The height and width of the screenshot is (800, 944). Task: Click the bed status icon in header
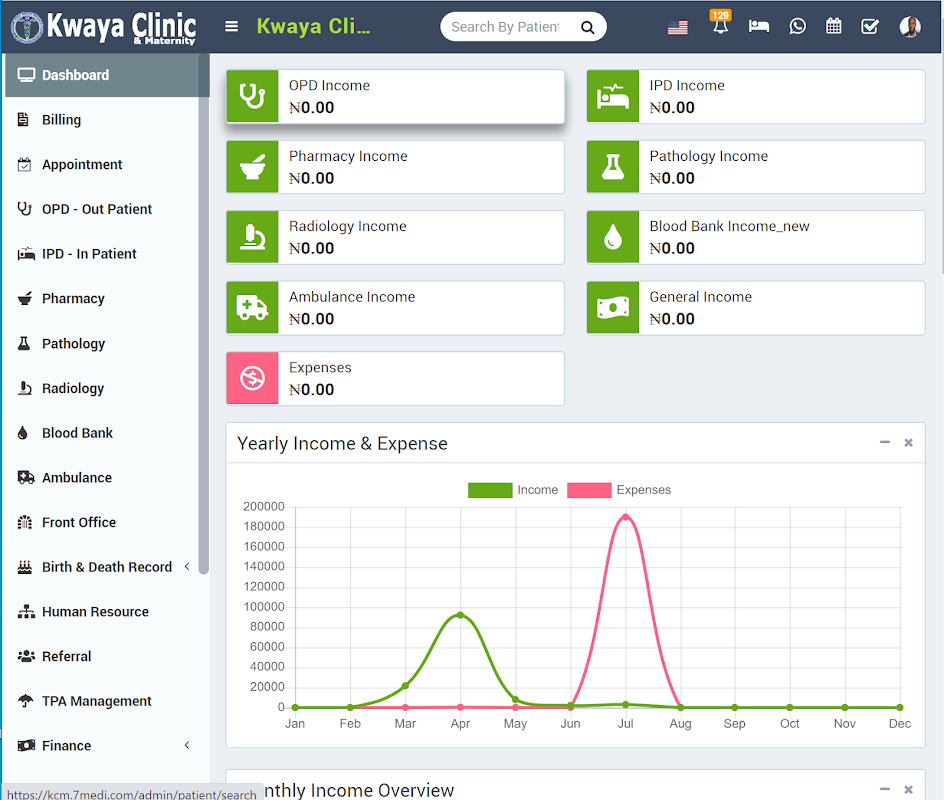(x=759, y=26)
